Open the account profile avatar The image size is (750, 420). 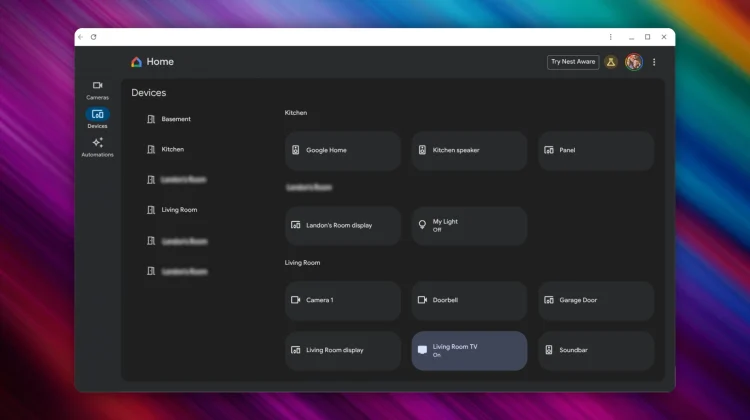(633, 62)
